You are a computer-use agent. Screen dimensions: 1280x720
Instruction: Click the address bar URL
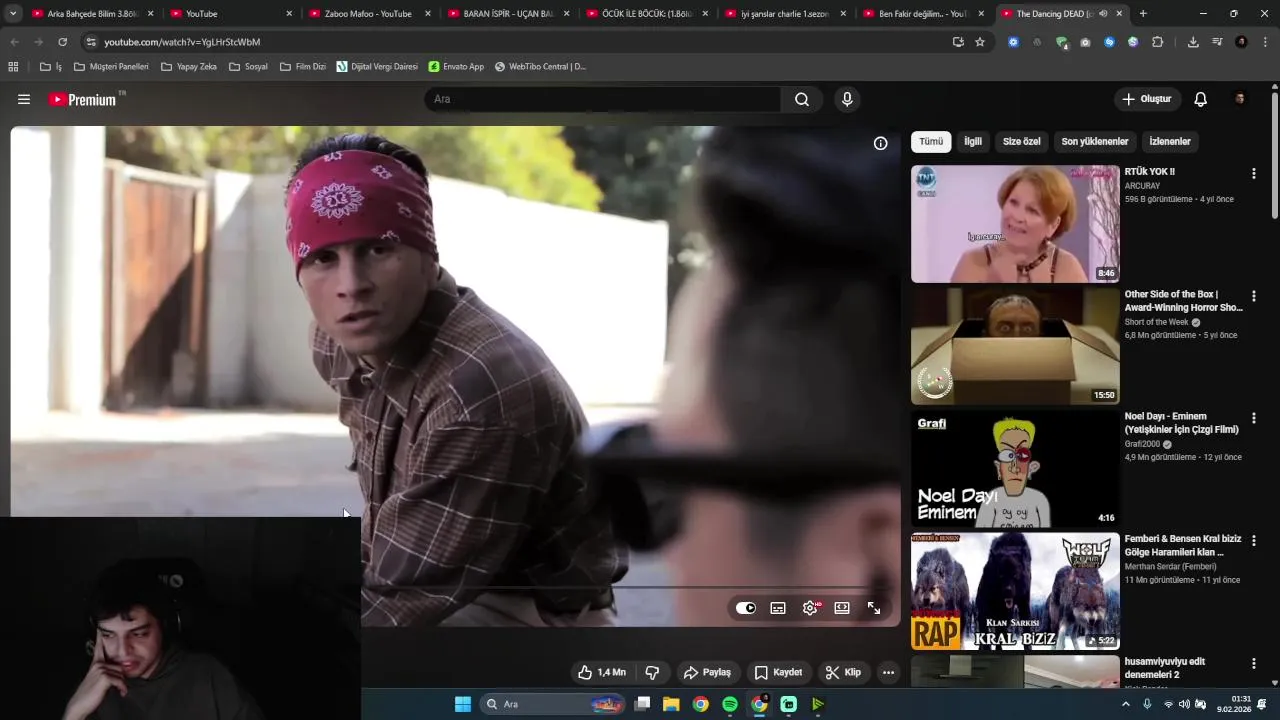point(182,42)
